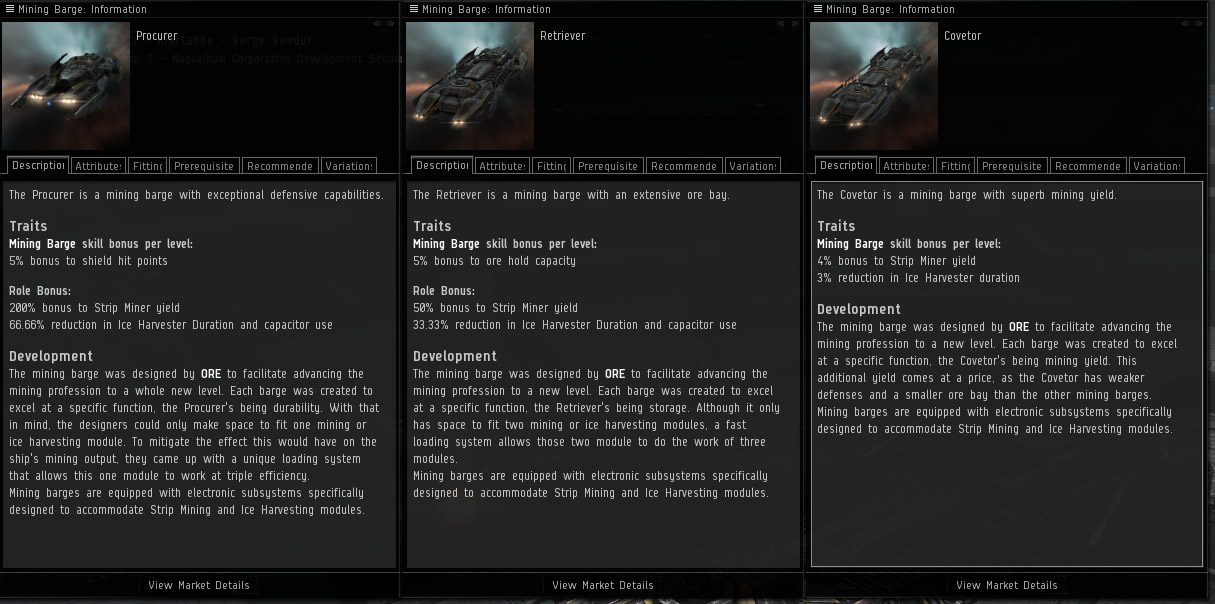
Task: Go forward in the Procurer info window
Action: tap(390, 23)
